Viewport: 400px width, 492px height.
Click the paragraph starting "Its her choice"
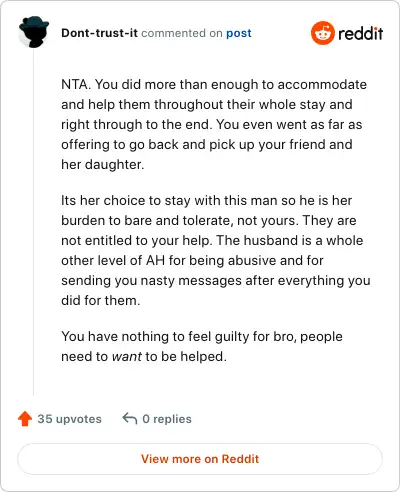click(216, 250)
